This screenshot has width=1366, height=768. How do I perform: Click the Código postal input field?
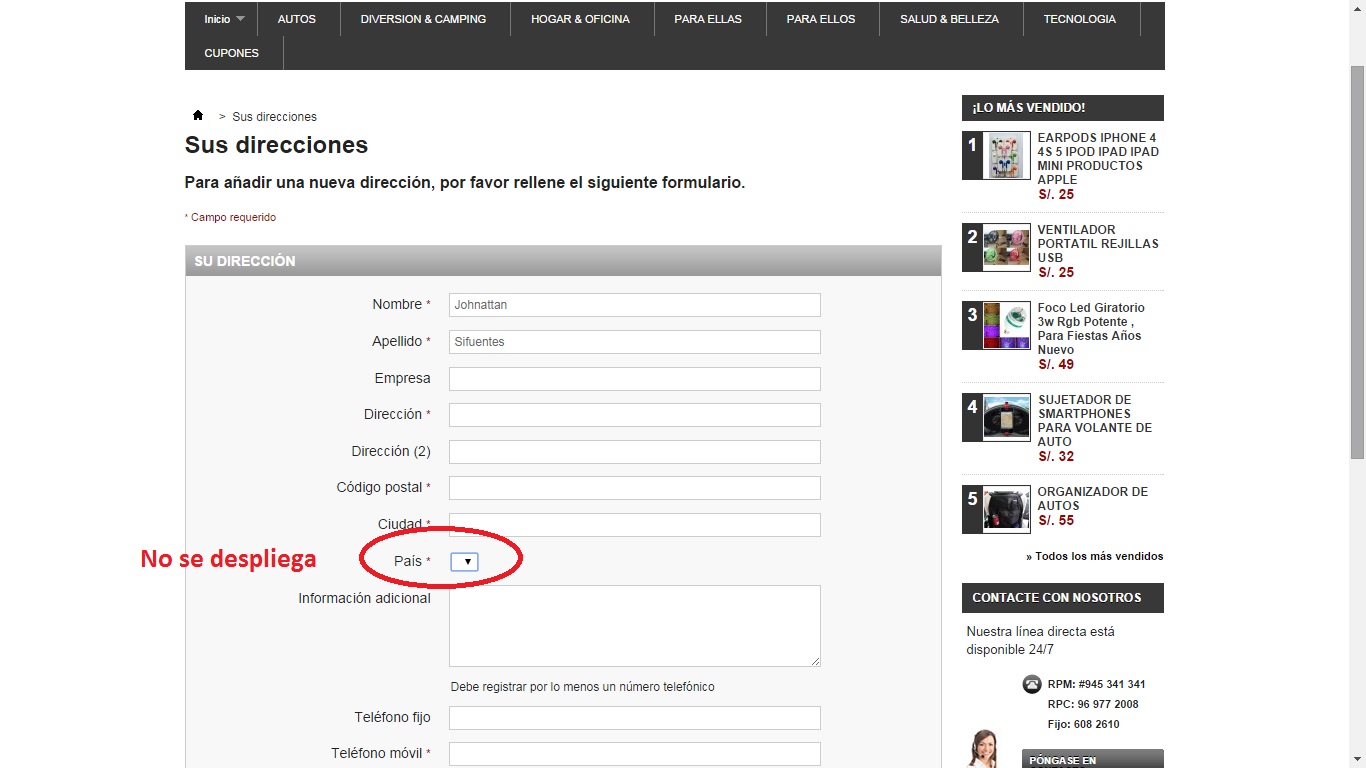(635, 488)
